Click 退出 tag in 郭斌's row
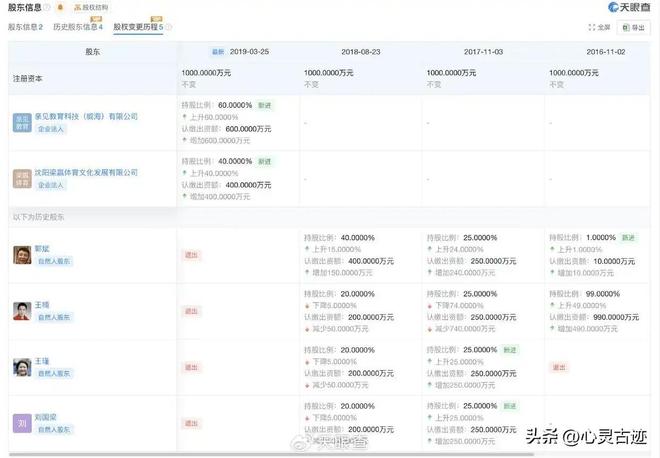 point(192,255)
